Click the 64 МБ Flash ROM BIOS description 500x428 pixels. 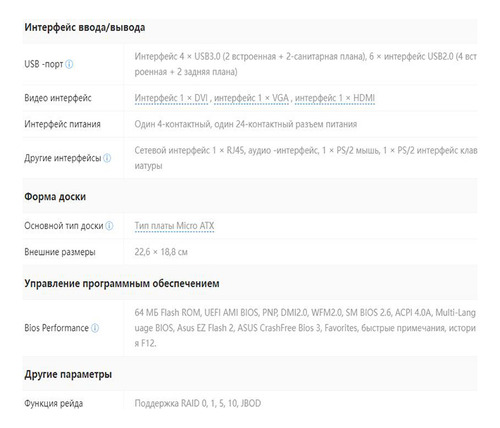tap(305, 328)
